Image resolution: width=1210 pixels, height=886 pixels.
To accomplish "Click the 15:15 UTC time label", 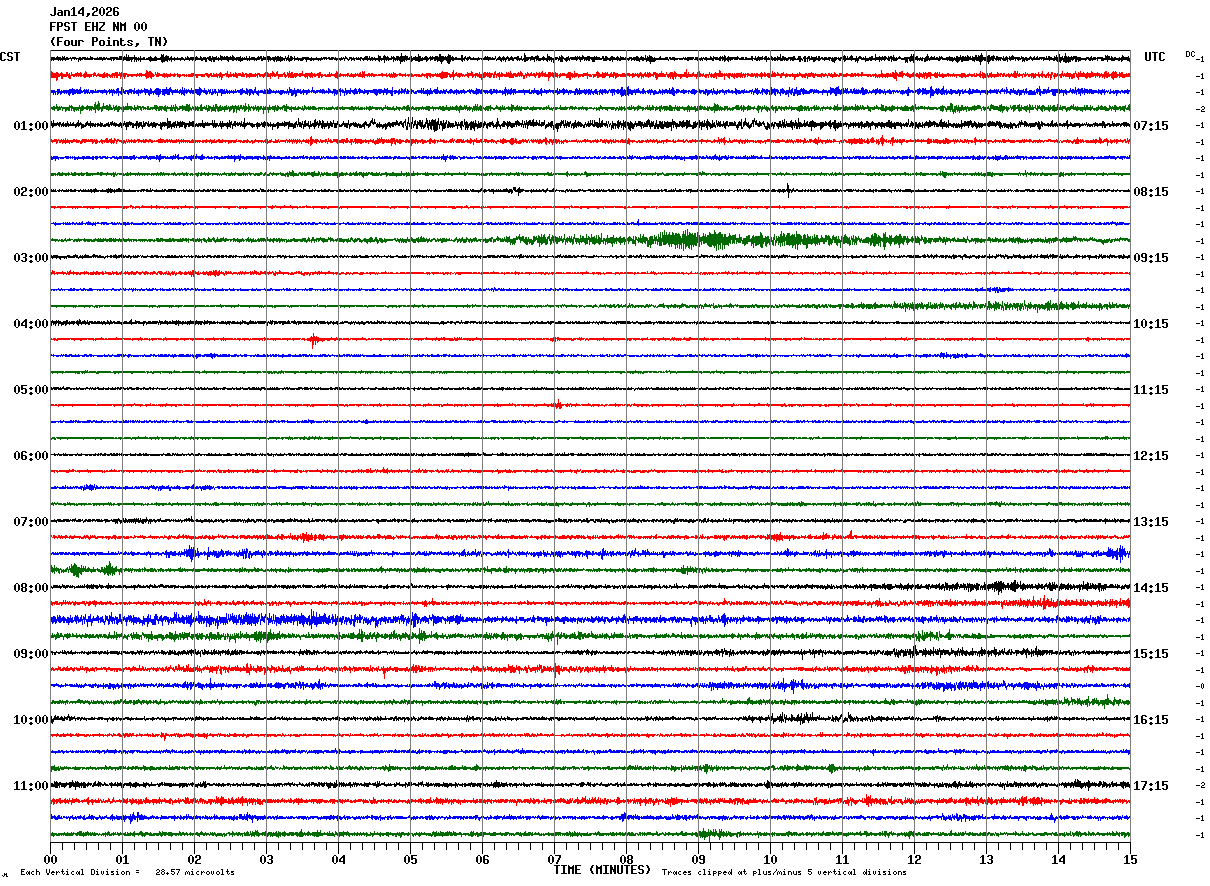I will tap(1152, 654).
